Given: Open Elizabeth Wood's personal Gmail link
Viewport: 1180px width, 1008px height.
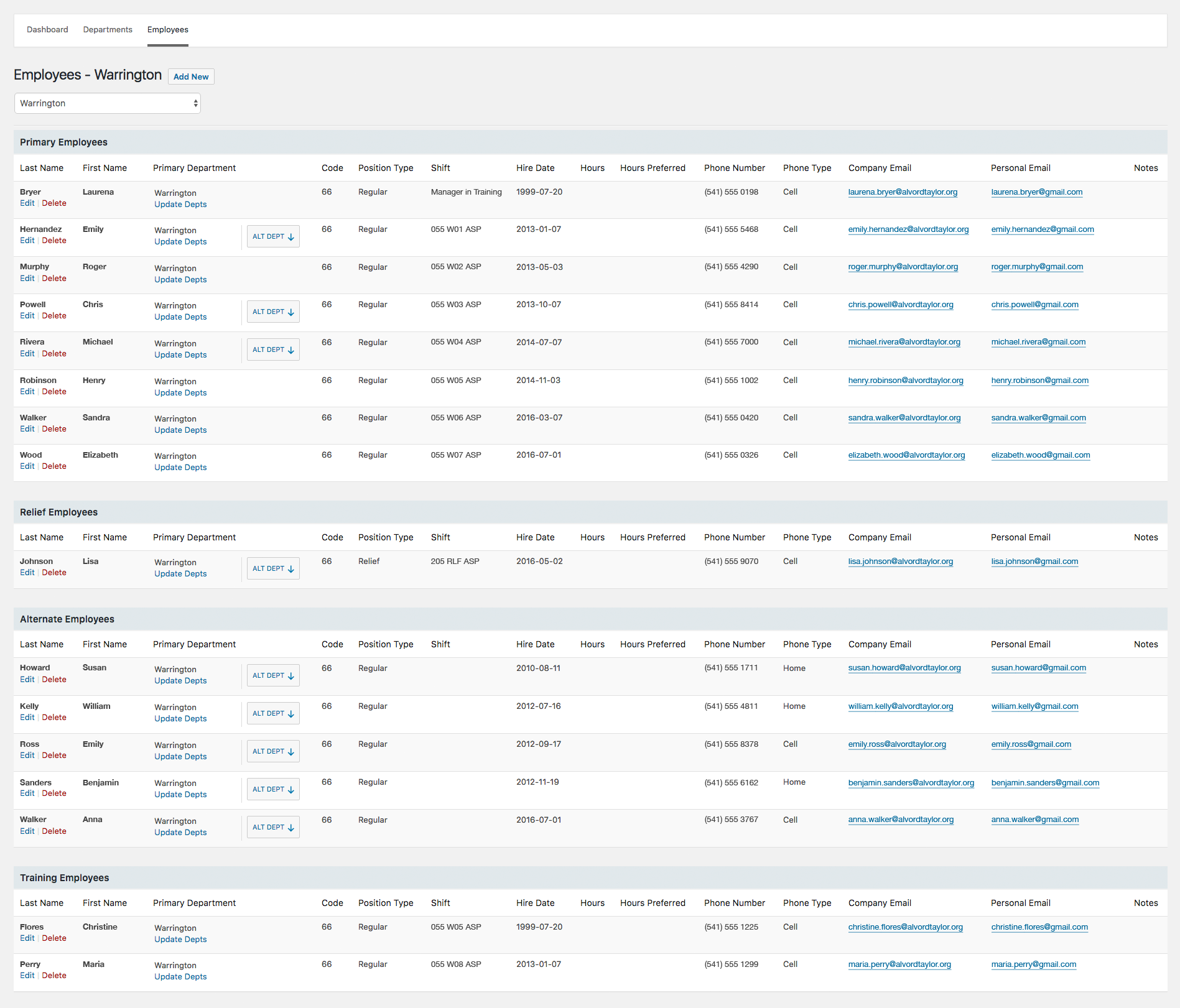Looking at the screenshot, I should (x=1040, y=455).
